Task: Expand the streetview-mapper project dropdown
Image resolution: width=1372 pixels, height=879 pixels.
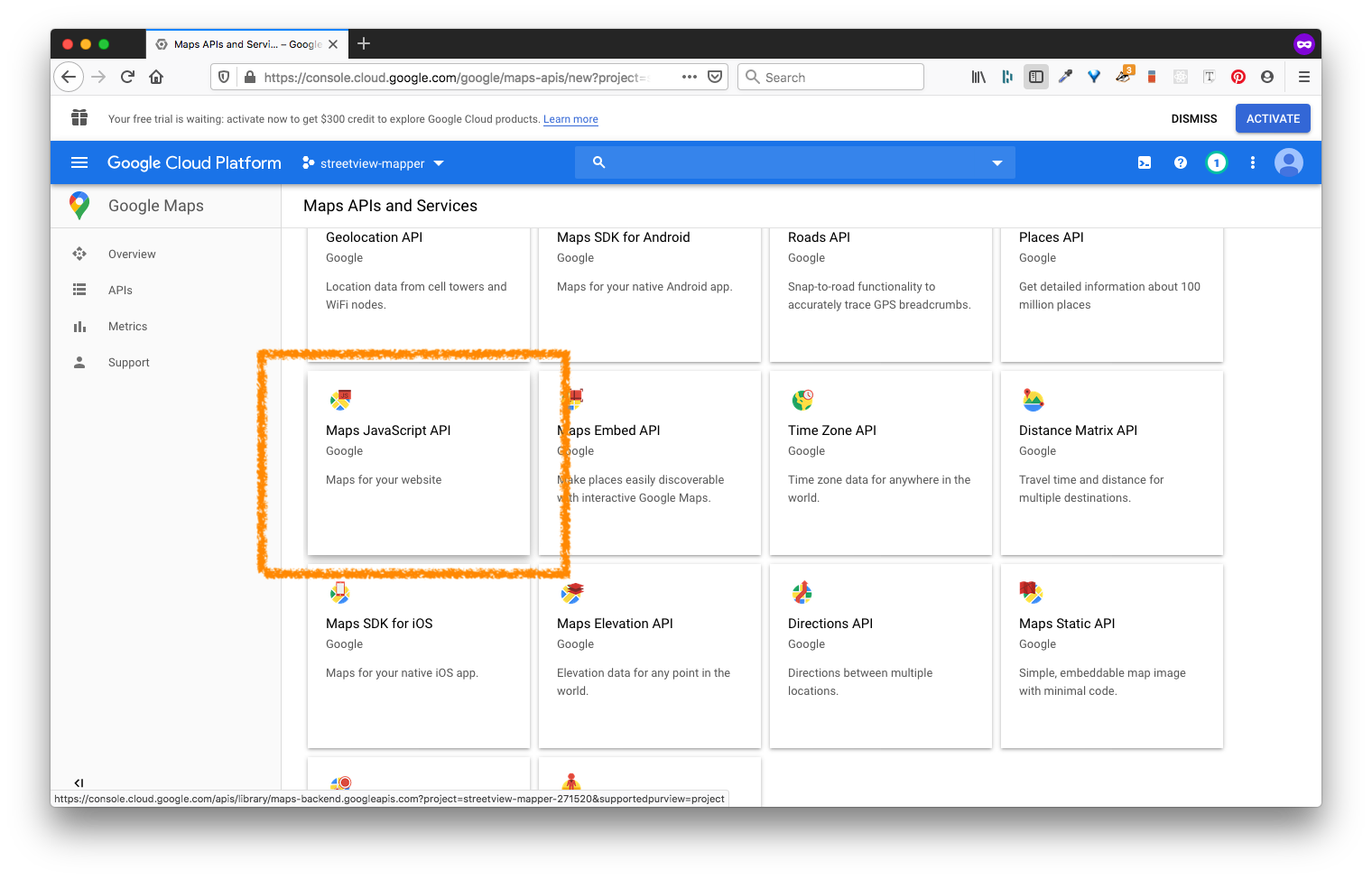Action: coord(374,163)
